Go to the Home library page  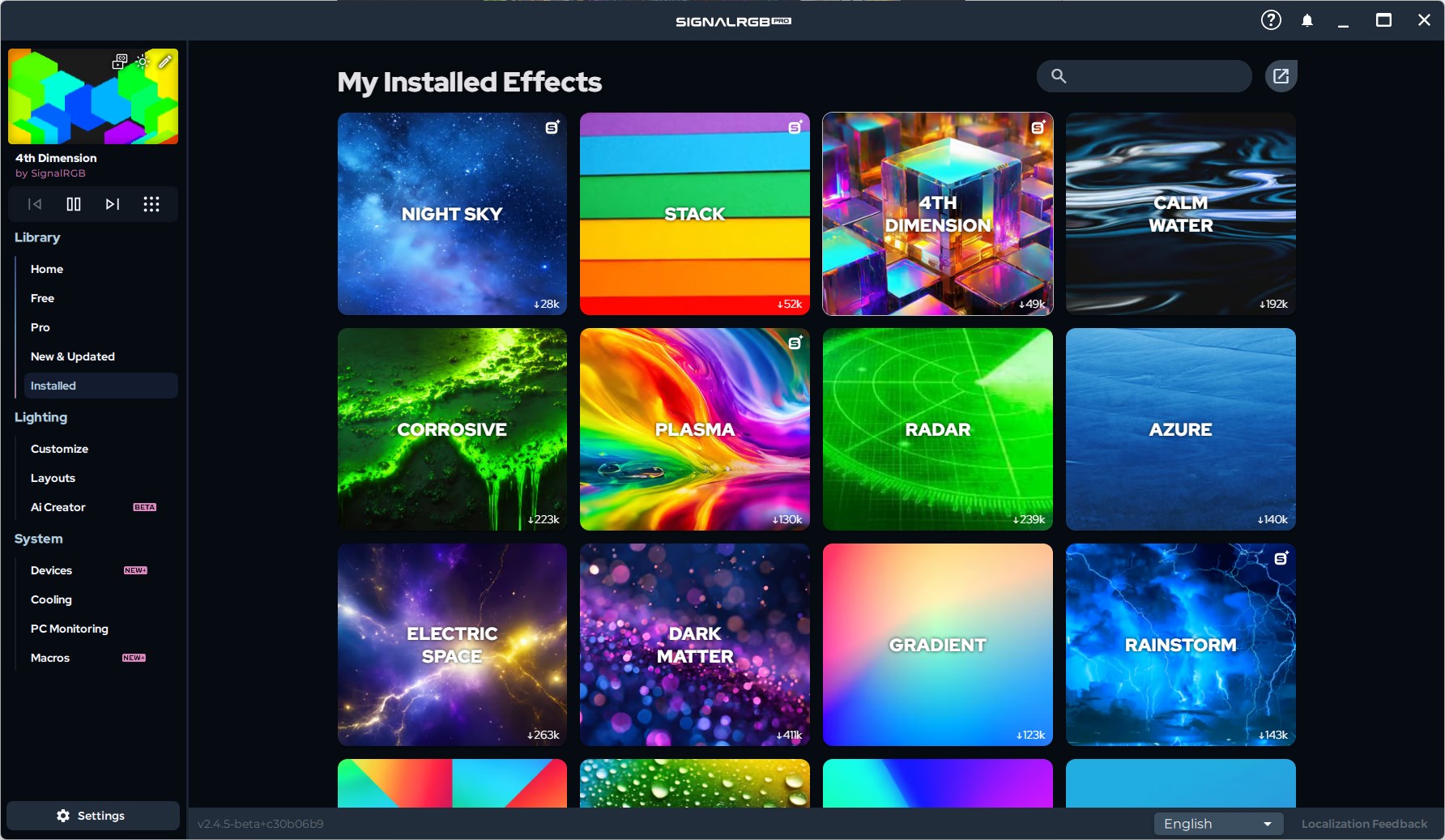click(47, 269)
